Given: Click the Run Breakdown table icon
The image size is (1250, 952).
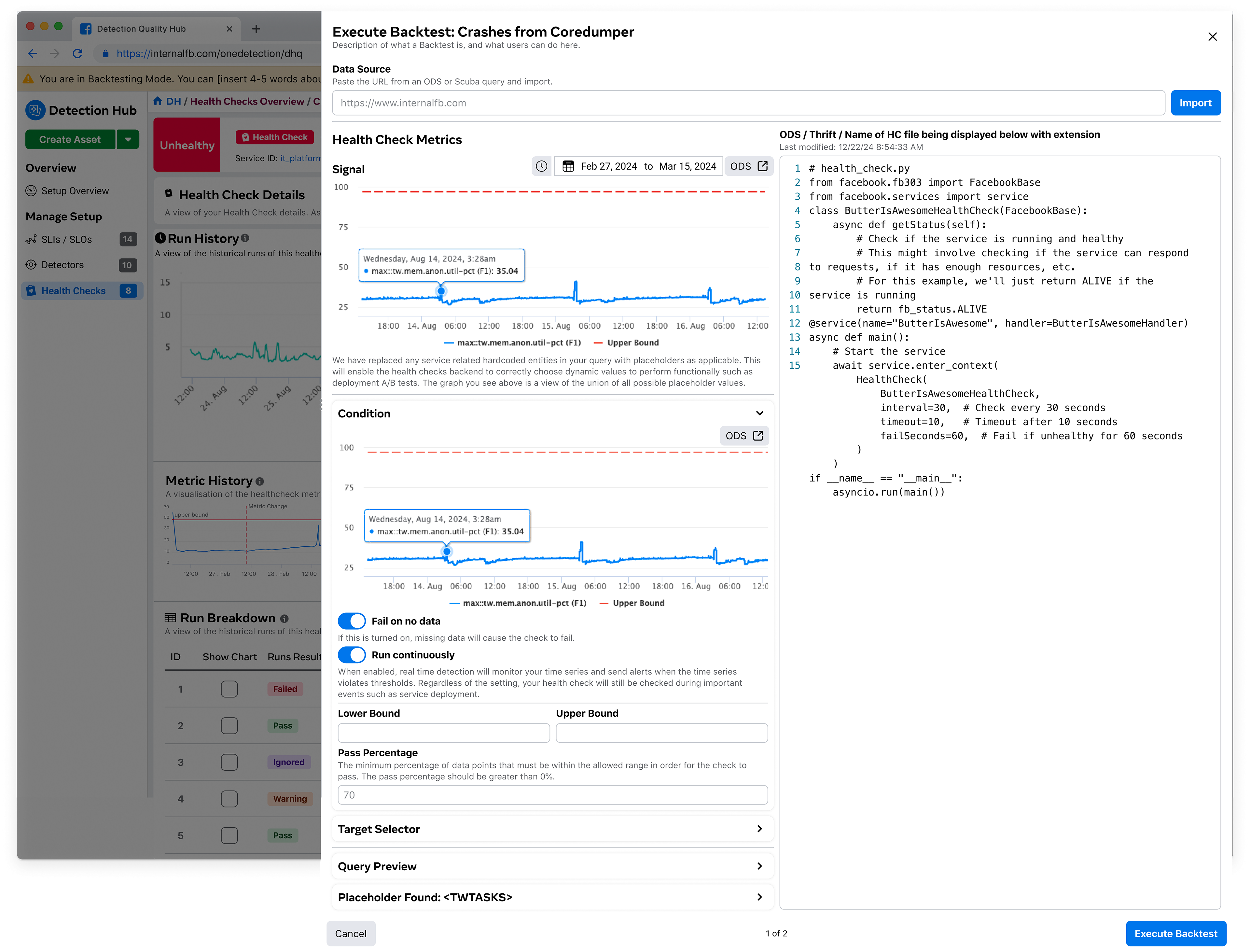Looking at the screenshot, I should (170, 618).
